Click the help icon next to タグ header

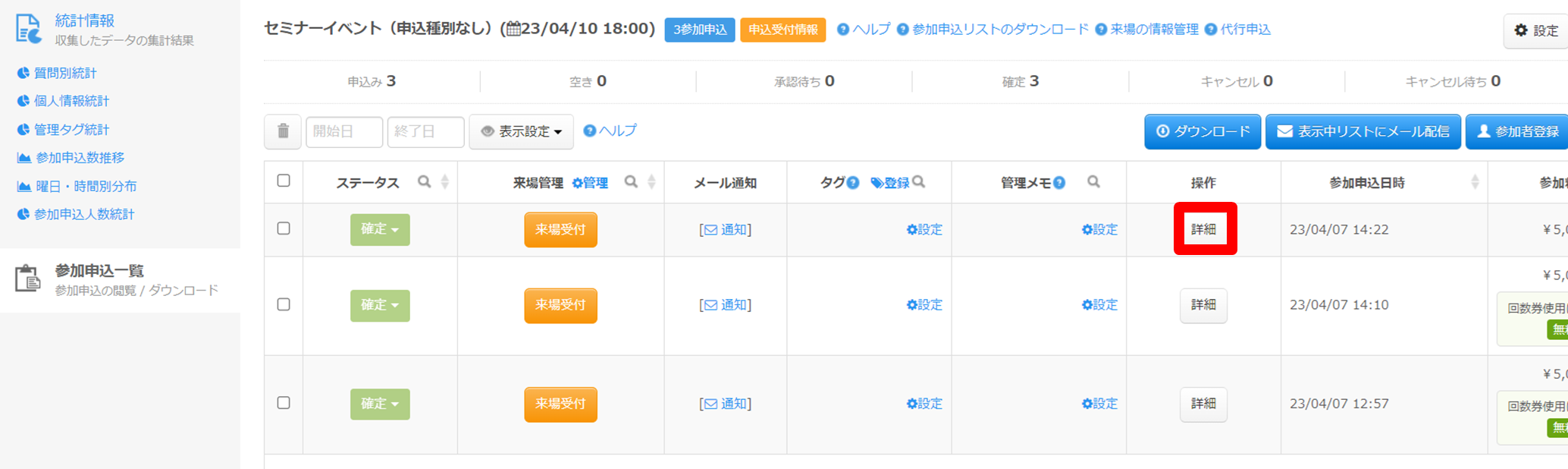click(x=853, y=182)
